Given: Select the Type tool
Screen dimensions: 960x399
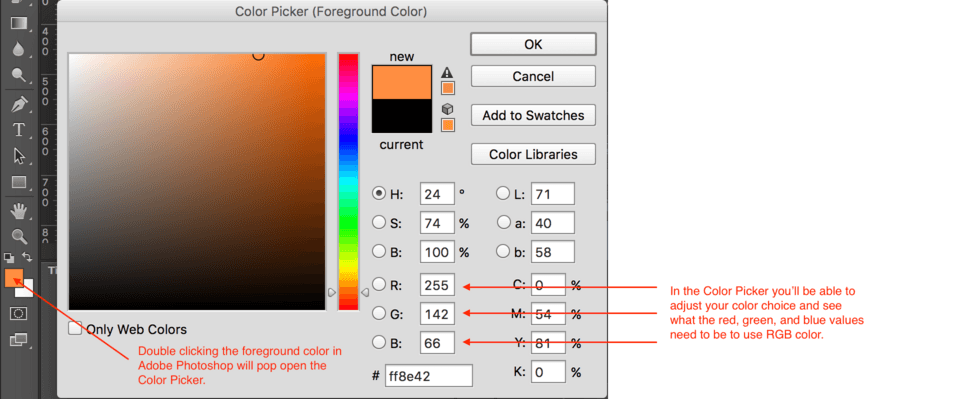Looking at the screenshot, I should [19, 130].
